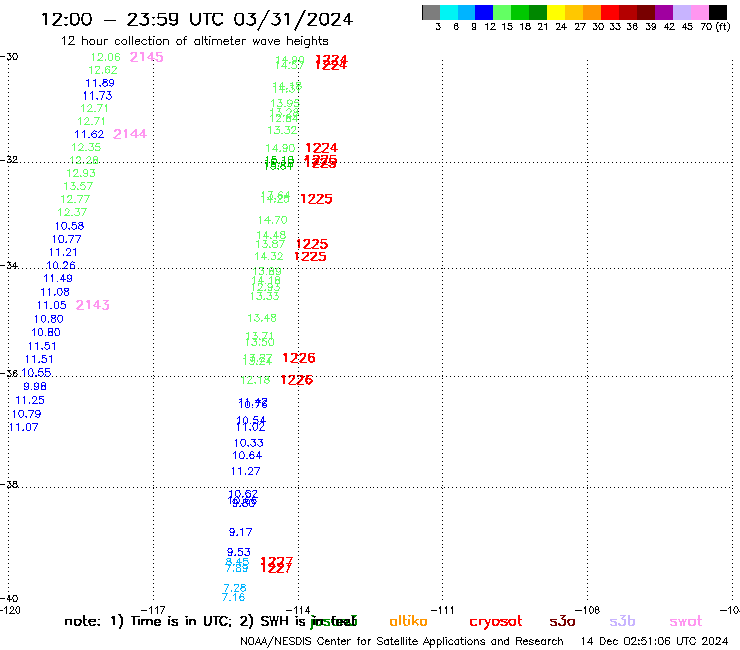
Task: Click the wave height value 9.17
Action: (x=241, y=532)
